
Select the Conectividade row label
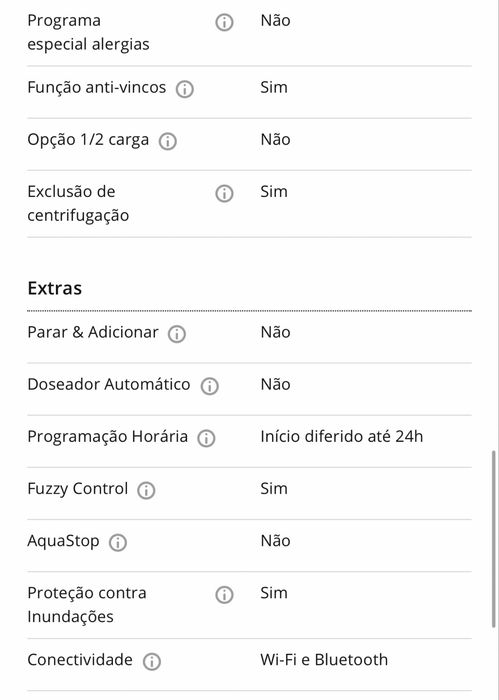pyautogui.click(x=80, y=659)
